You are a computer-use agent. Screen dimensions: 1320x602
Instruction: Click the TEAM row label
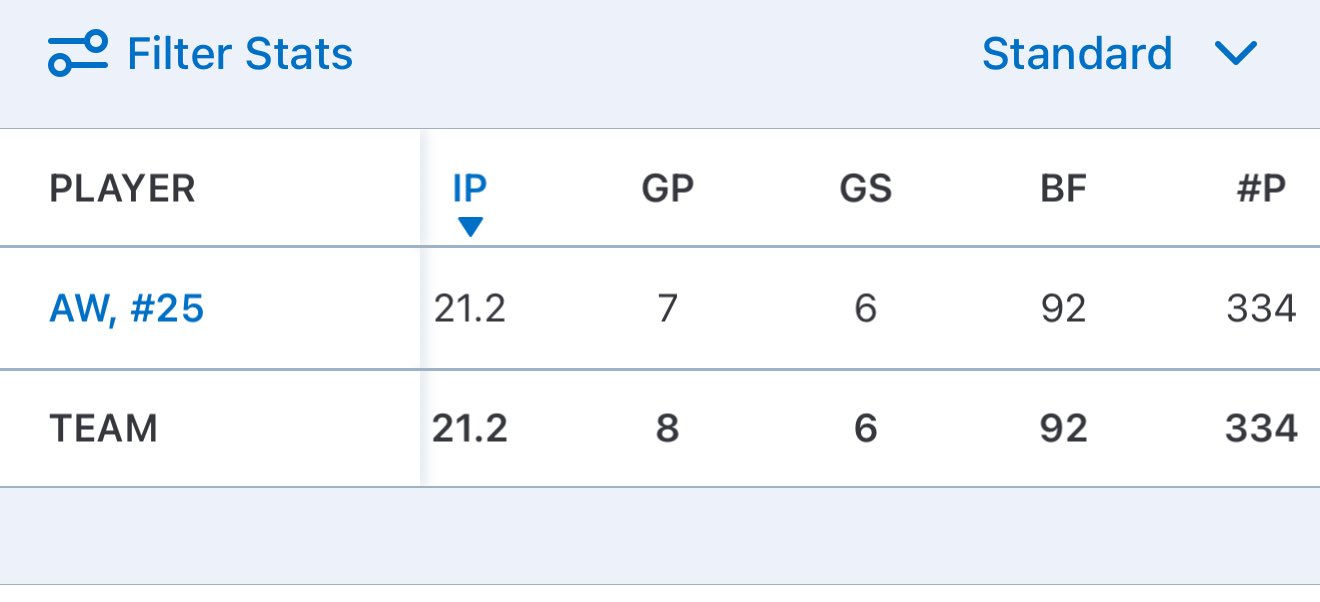point(103,429)
